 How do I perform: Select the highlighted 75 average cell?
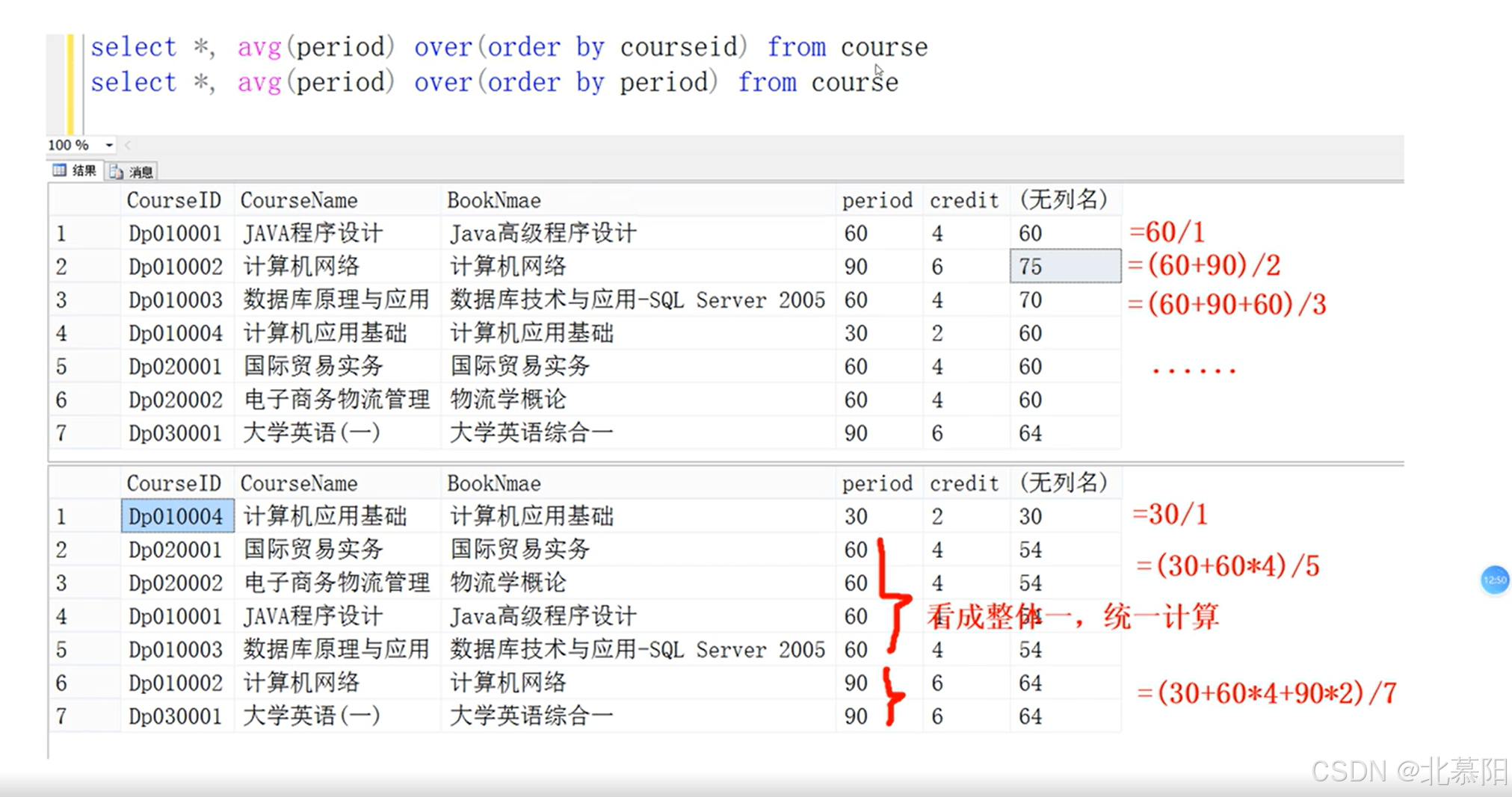(x=1066, y=267)
